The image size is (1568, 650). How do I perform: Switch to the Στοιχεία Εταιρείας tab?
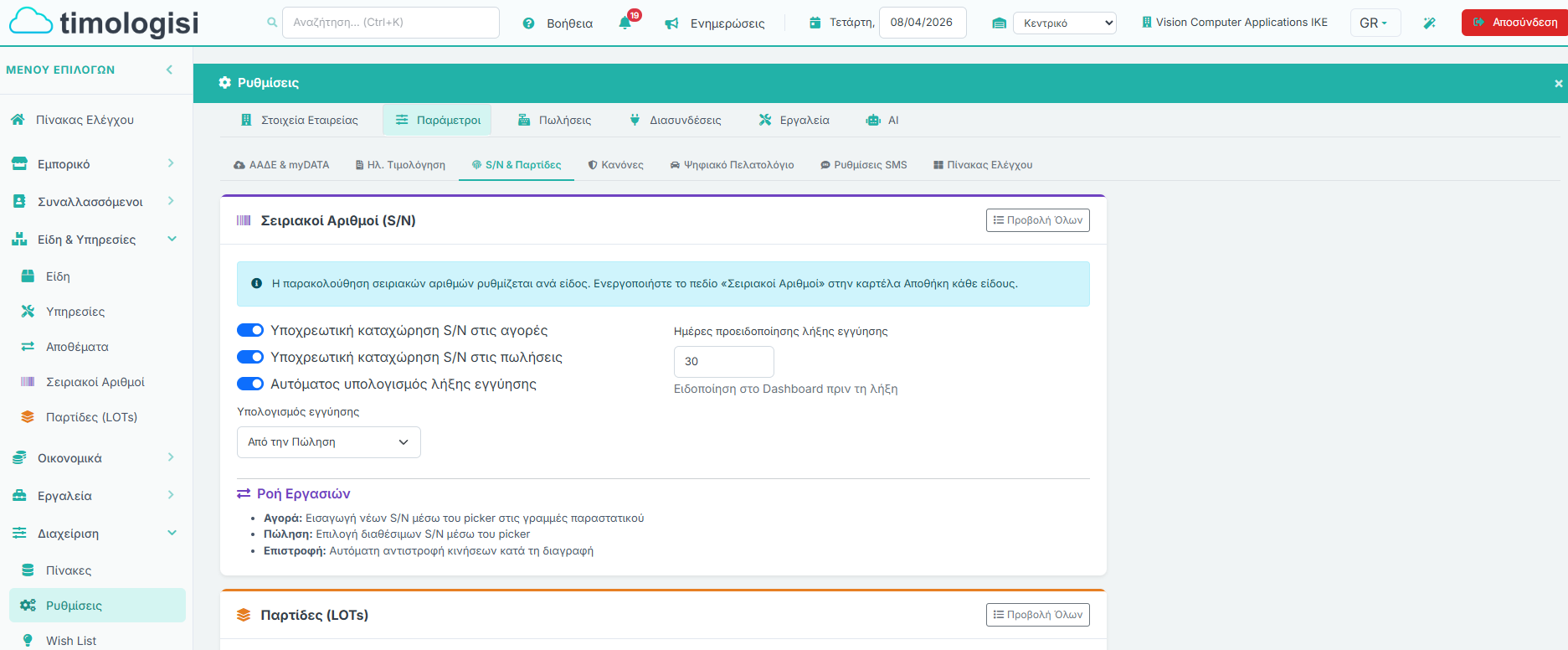click(299, 120)
